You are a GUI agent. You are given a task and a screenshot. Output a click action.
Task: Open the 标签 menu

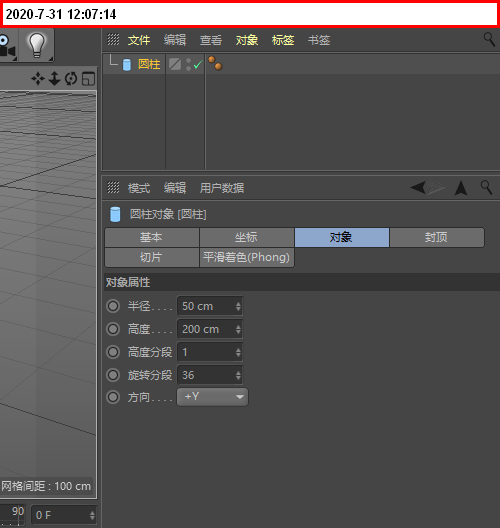(x=283, y=40)
